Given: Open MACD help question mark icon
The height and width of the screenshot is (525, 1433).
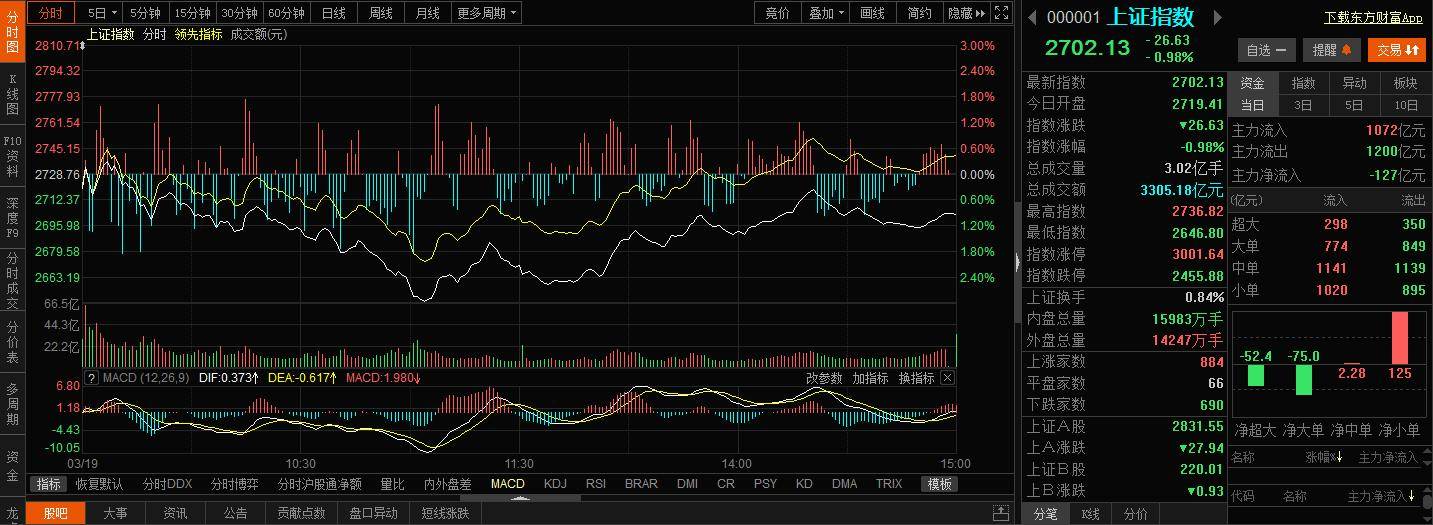Looking at the screenshot, I should 92,378.
